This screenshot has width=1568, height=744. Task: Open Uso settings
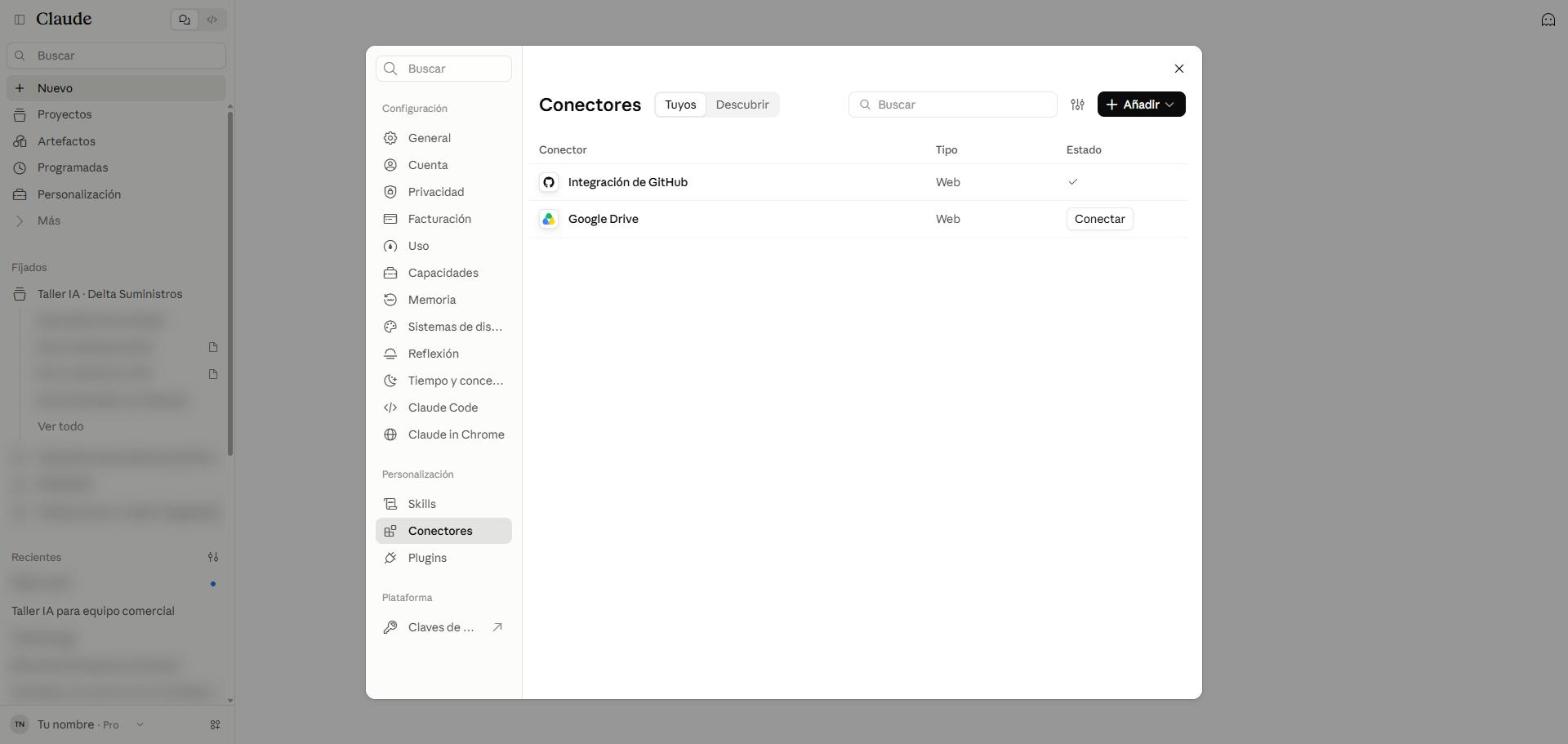click(x=443, y=246)
